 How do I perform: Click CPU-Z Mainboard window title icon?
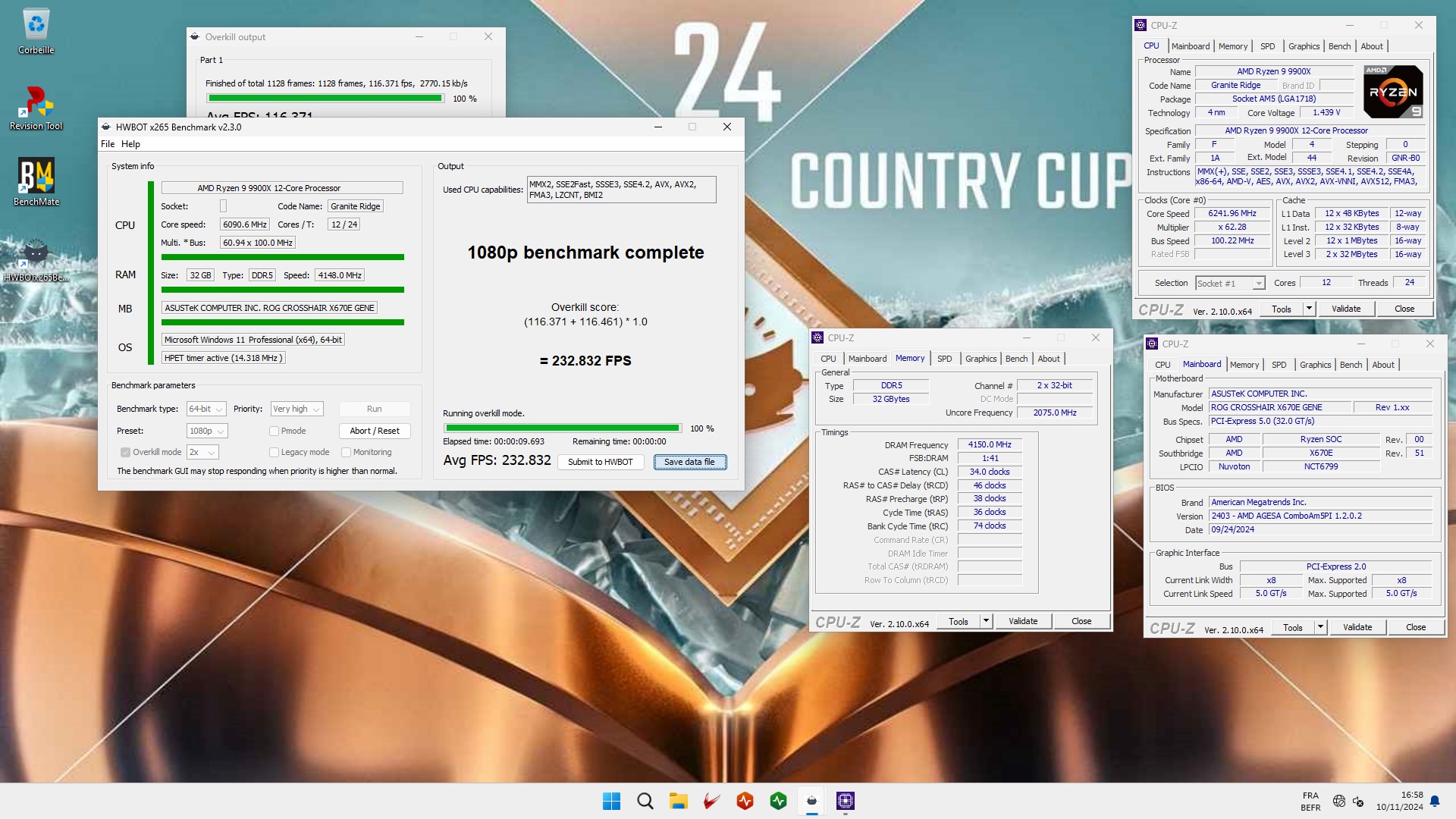[x=1152, y=344]
